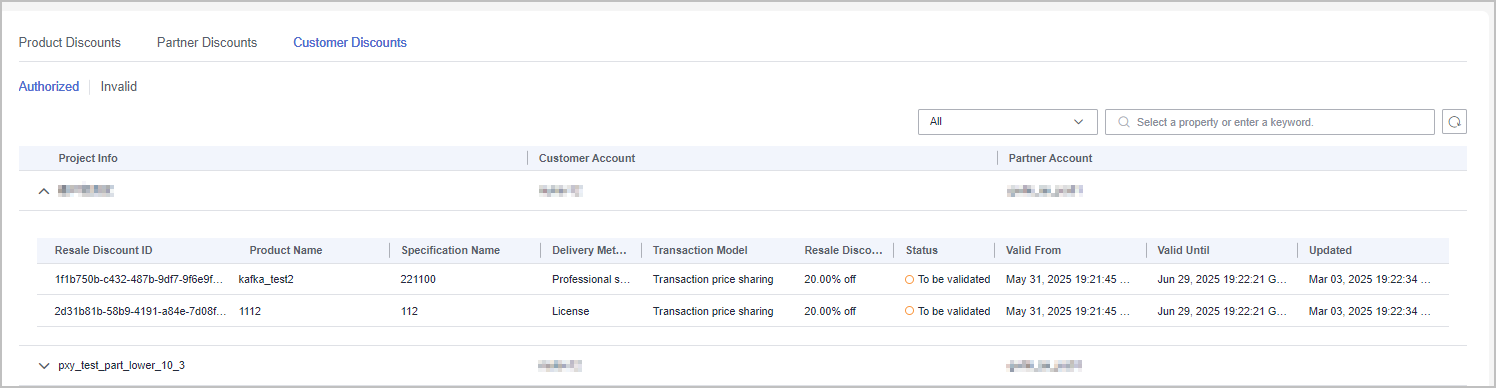Collapse the expanded first project row
Screen dimensions: 1496x388
(x=43, y=190)
